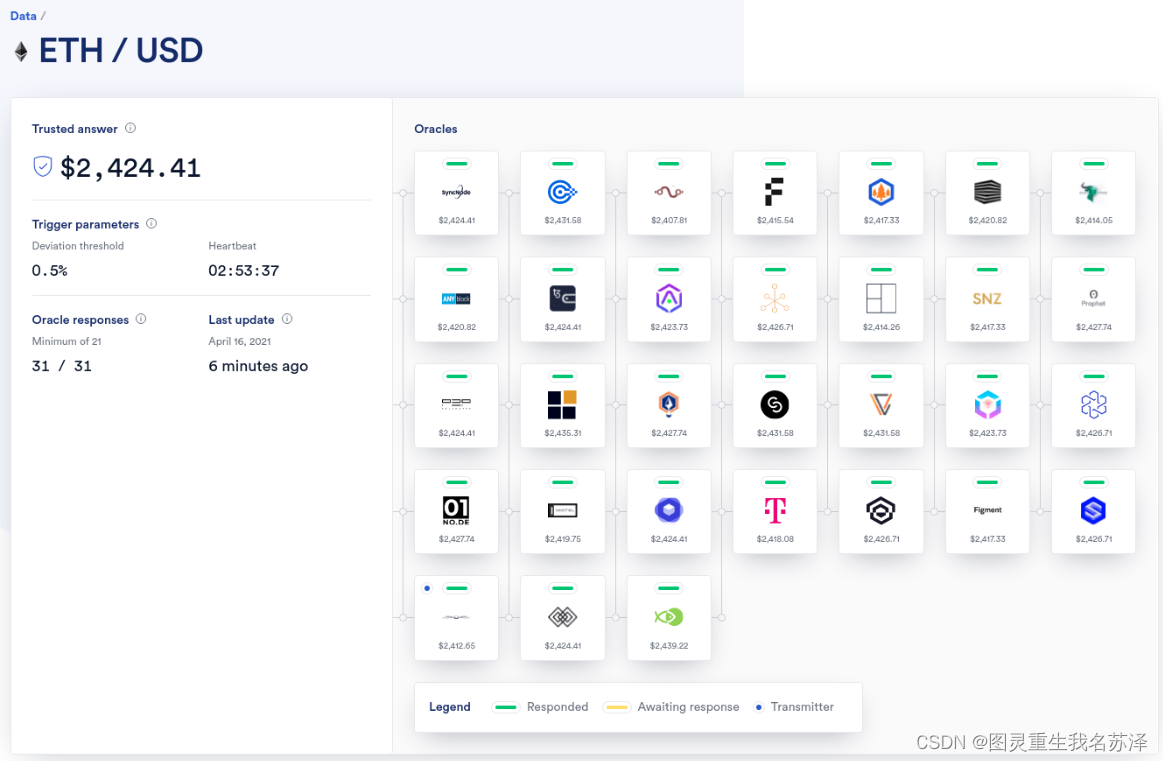Screen dimensions: 1163x761
Task: Click the Legend label
Action: pyautogui.click(x=449, y=707)
